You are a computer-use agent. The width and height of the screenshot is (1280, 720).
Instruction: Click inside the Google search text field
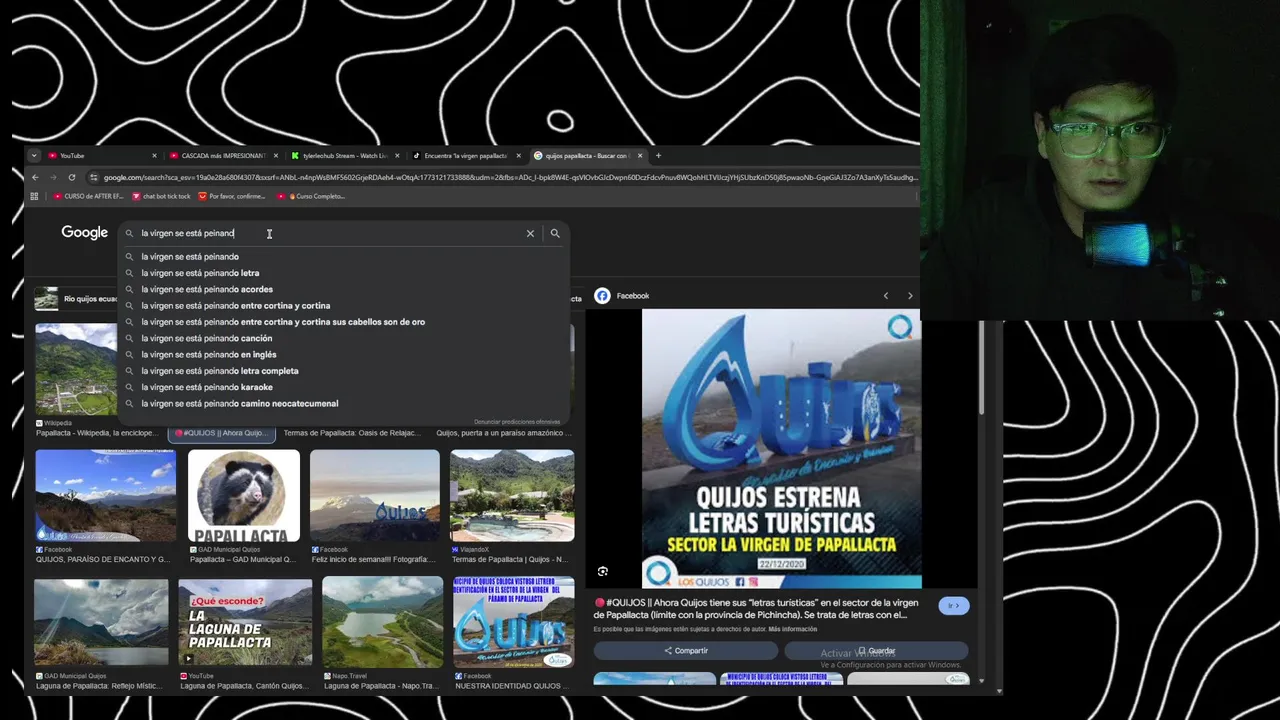[x=330, y=233]
